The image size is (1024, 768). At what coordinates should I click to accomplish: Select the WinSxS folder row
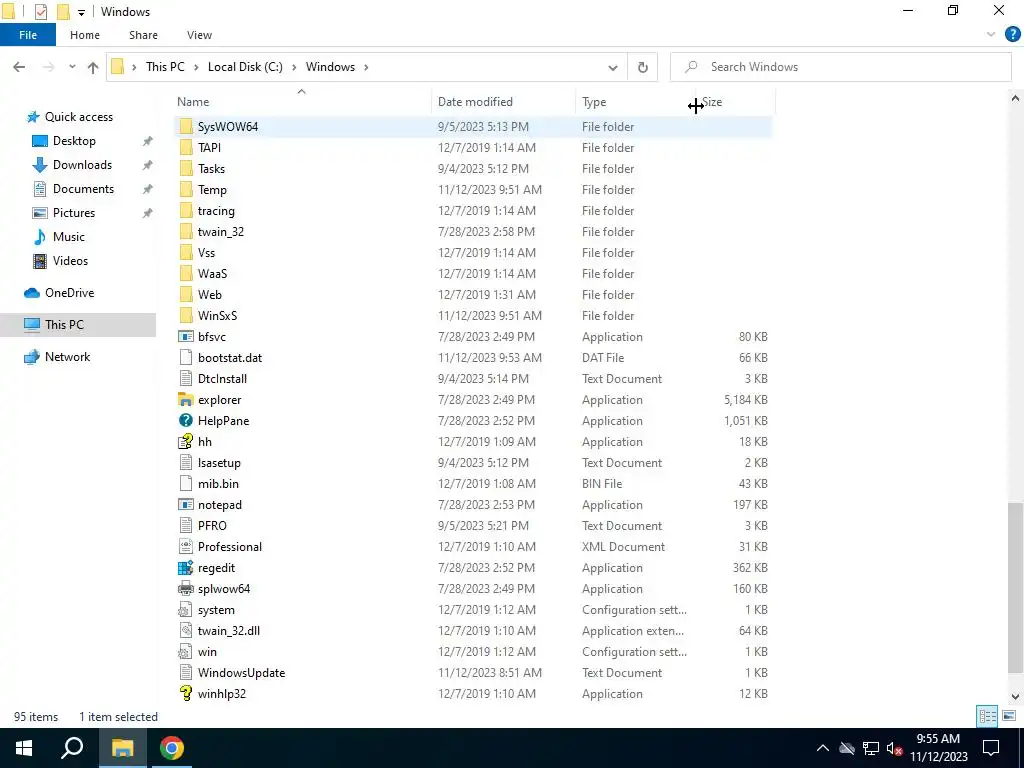tap(473, 315)
